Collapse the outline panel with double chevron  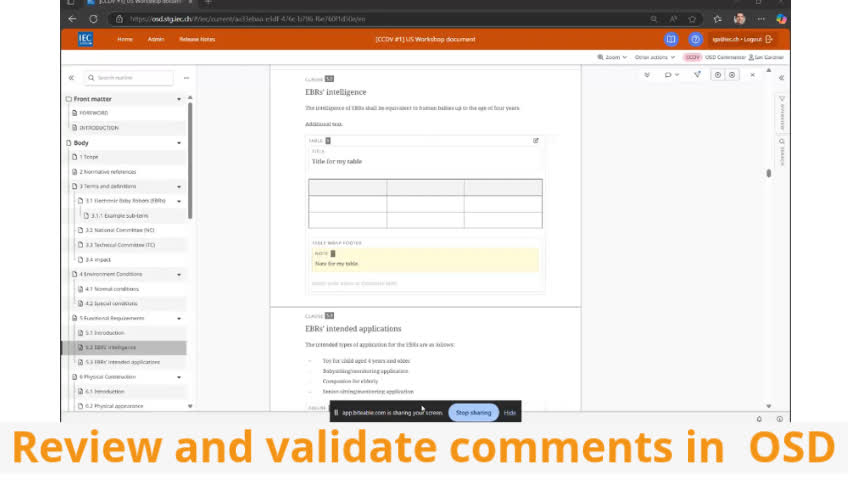coord(71,77)
